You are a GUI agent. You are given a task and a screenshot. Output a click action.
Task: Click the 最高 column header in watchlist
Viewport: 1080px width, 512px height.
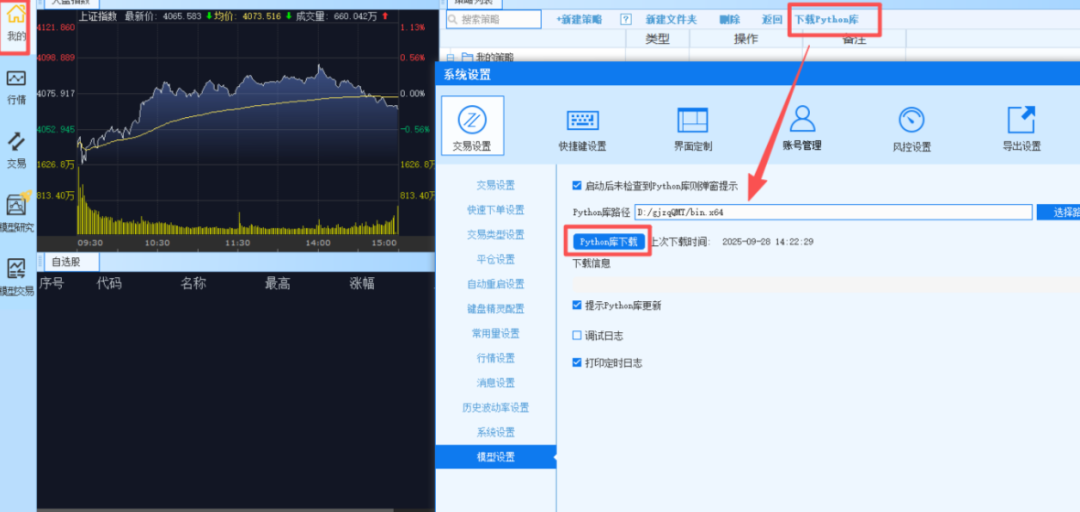pyautogui.click(x=277, y=283)
